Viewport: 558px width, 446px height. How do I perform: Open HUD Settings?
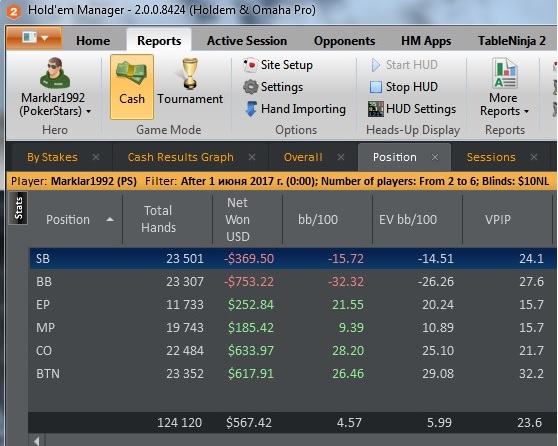[412, 109]
